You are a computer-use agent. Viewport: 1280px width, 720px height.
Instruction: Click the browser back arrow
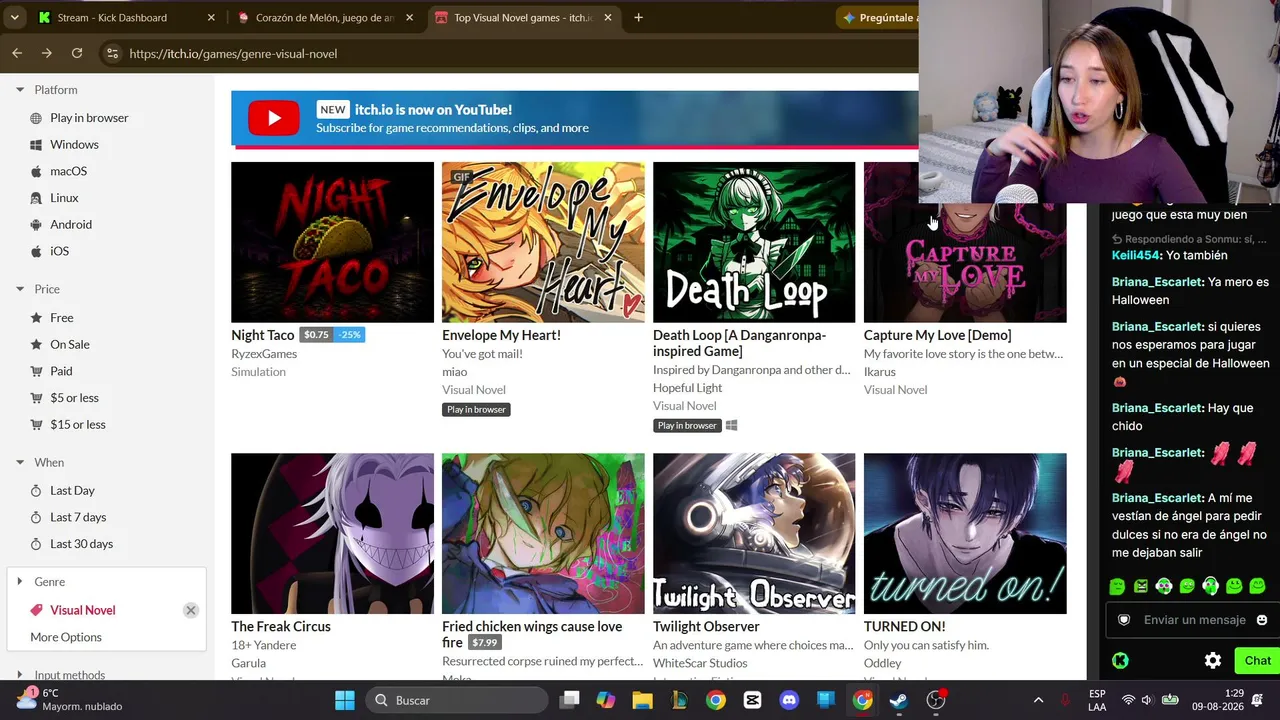pyautogui.click(x=17, y=53)
